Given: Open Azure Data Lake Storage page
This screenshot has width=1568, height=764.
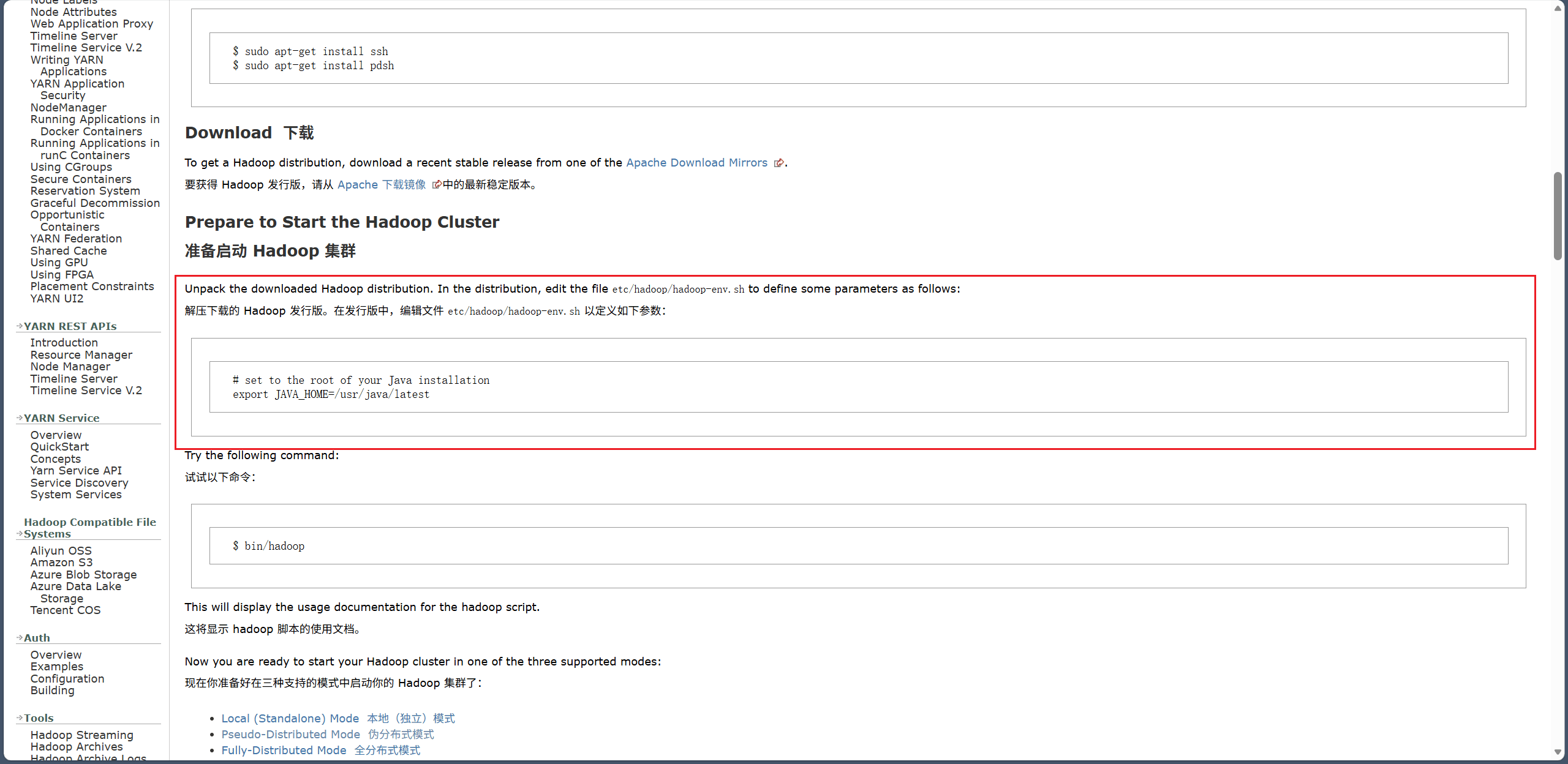Looking at the screenshot, I should pos(76,593).
